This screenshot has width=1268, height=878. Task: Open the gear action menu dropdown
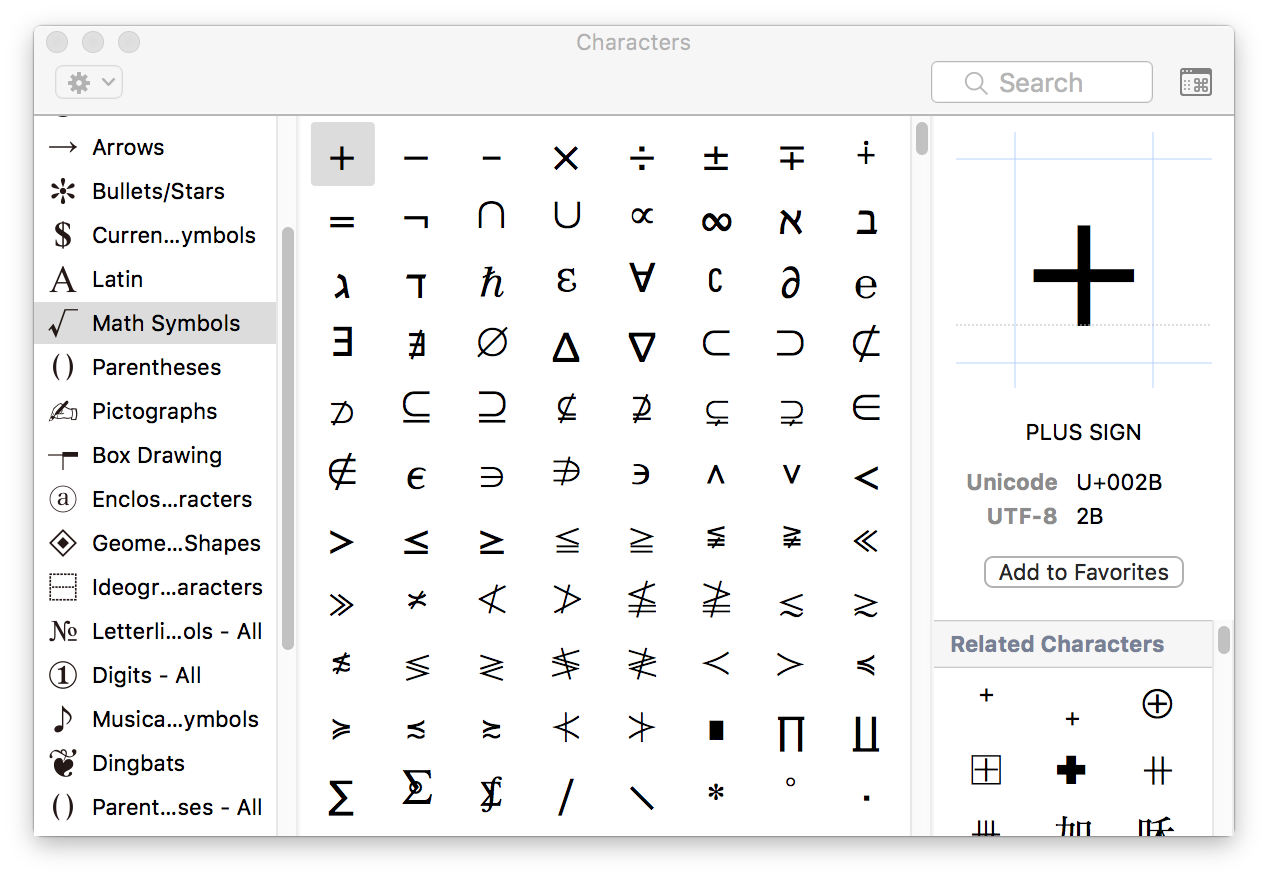[x=90, y=83]
